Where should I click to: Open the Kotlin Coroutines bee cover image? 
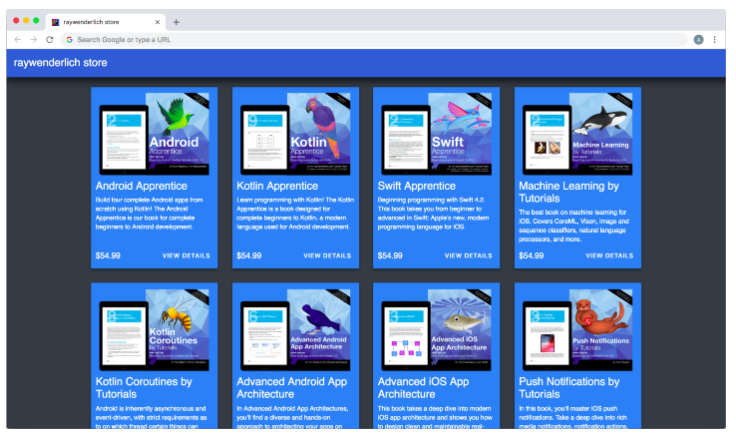(x=154, y=330)
